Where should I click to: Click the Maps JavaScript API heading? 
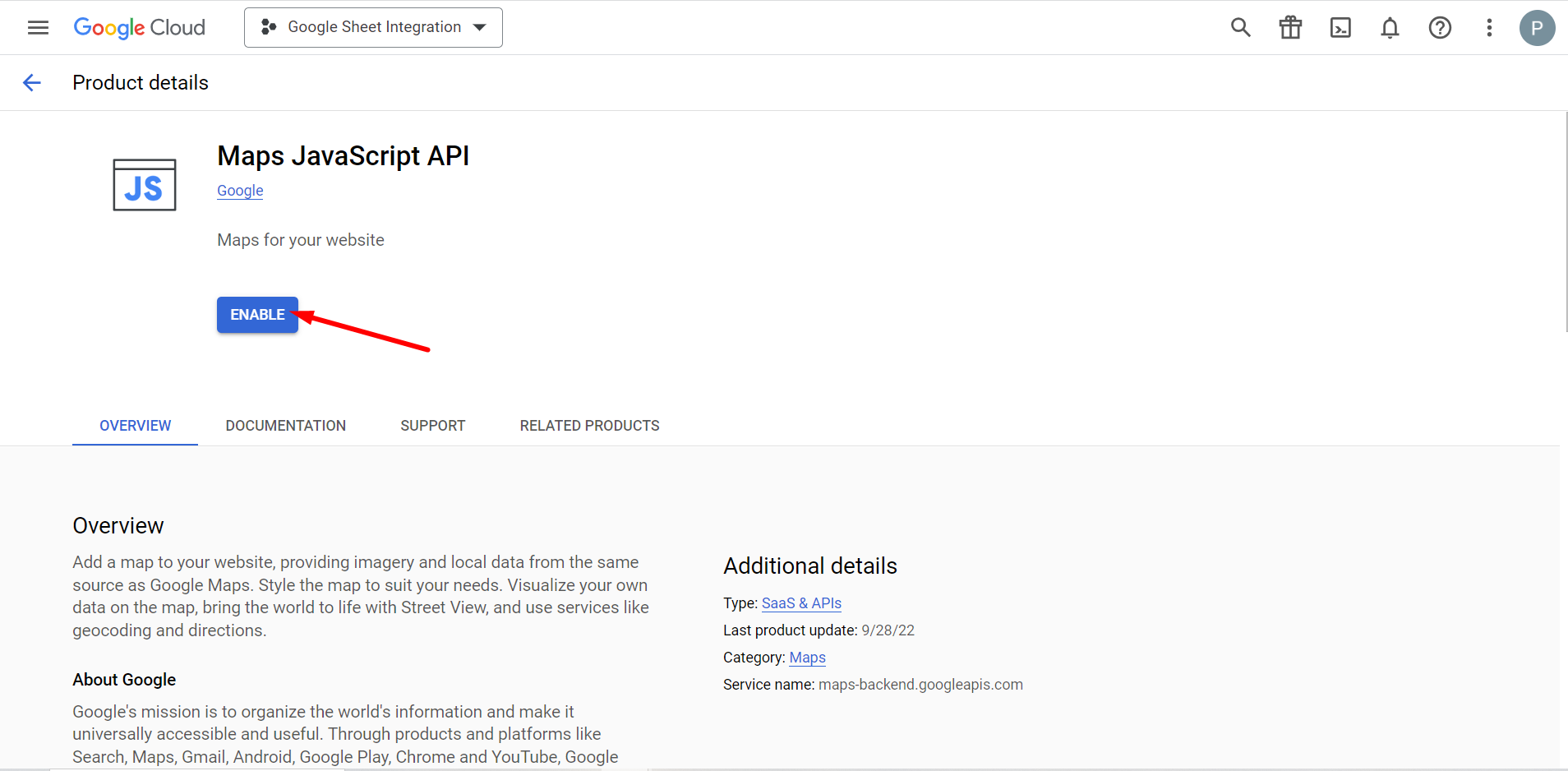click(x=344, y=155)
